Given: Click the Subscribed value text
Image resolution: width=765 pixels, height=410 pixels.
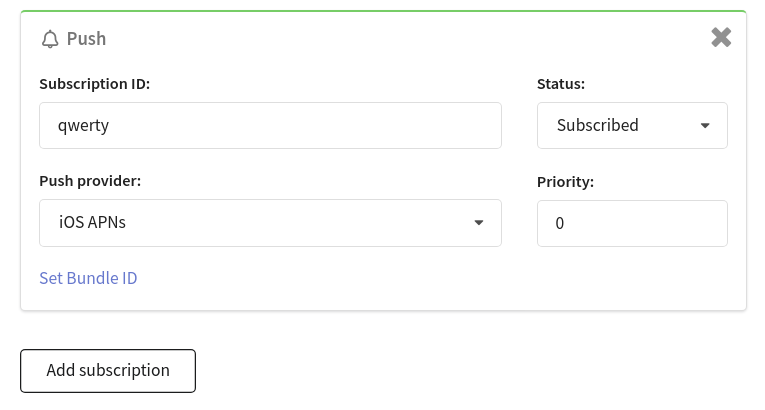Looking at the screenshot, I should pyautogui.click(x=598, y=125).
